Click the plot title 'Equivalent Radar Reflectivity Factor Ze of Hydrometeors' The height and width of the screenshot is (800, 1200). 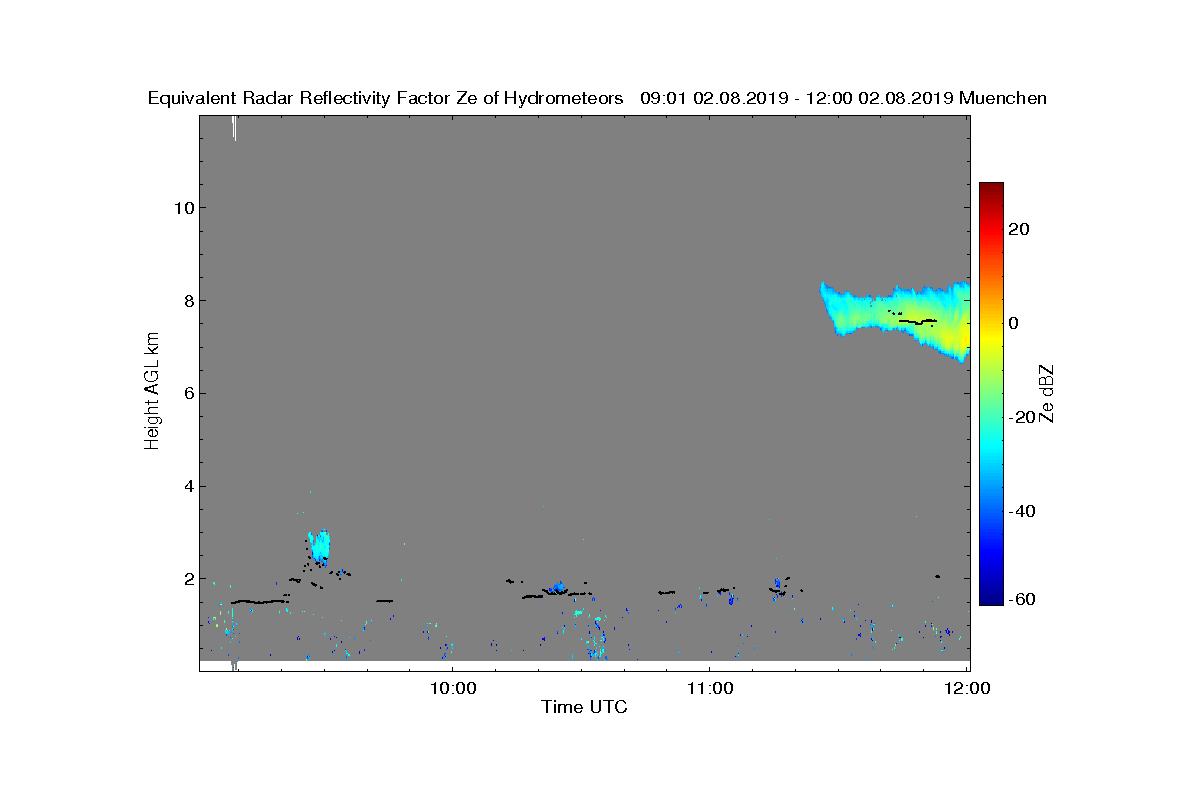(x=386, y=98)
